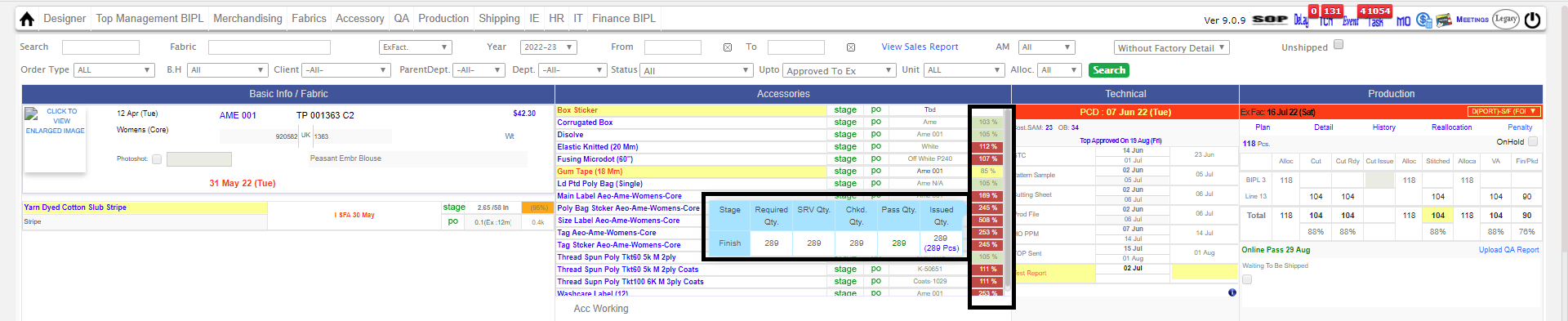Open the dollar calculator costing icon
Image resolution: width=1568 pixels, height=321 pixels.
click(x=1424, y=20)
